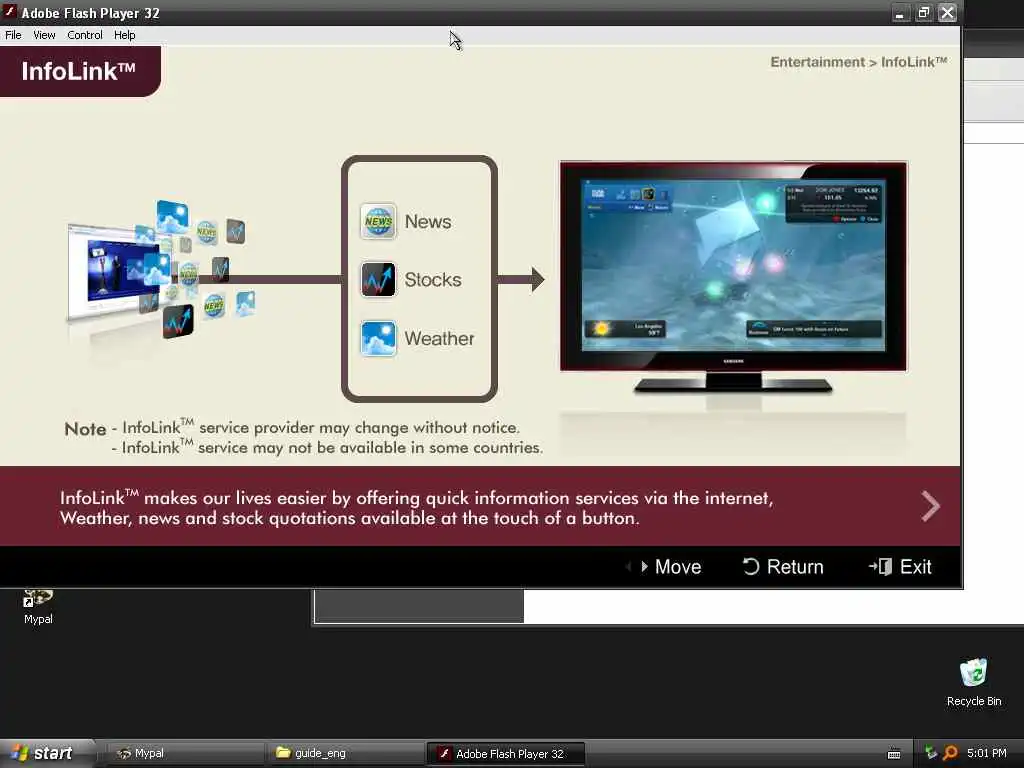
Task: Click the network connection tray icon
Action: [931, 753]
